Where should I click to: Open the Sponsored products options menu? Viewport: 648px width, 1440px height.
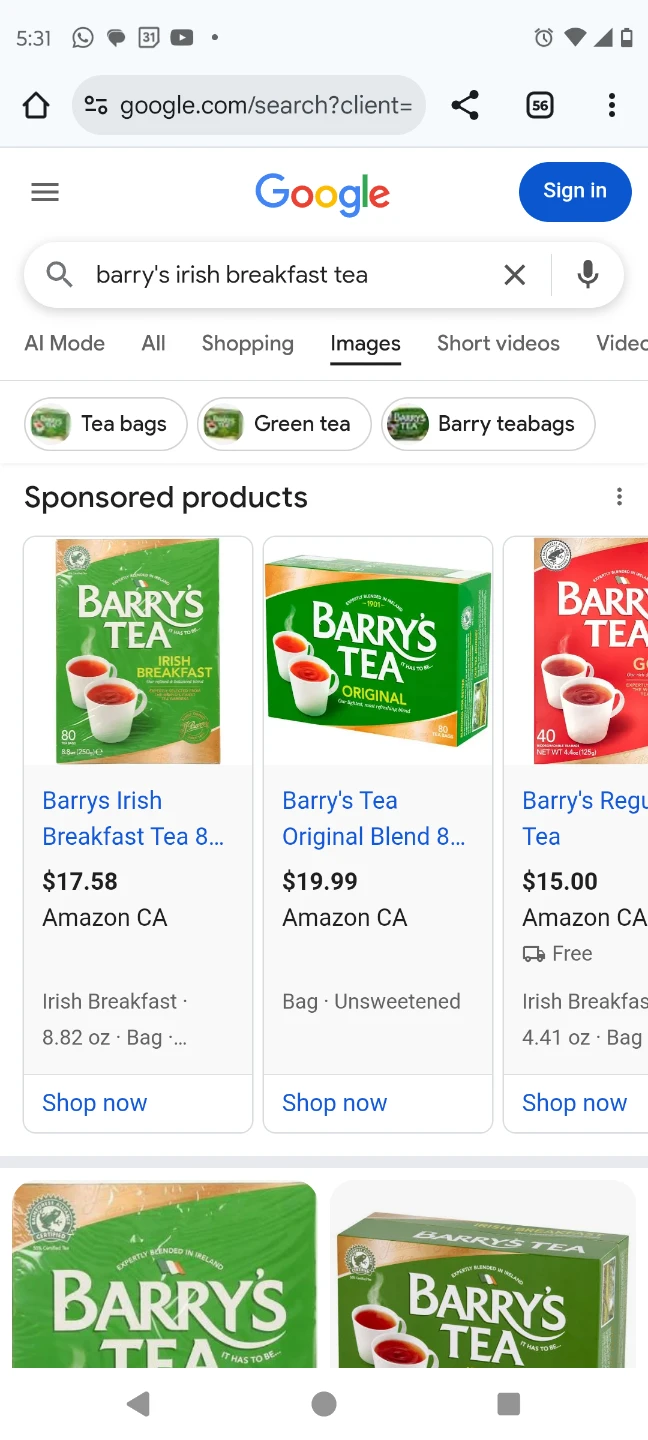coord(619,496)
